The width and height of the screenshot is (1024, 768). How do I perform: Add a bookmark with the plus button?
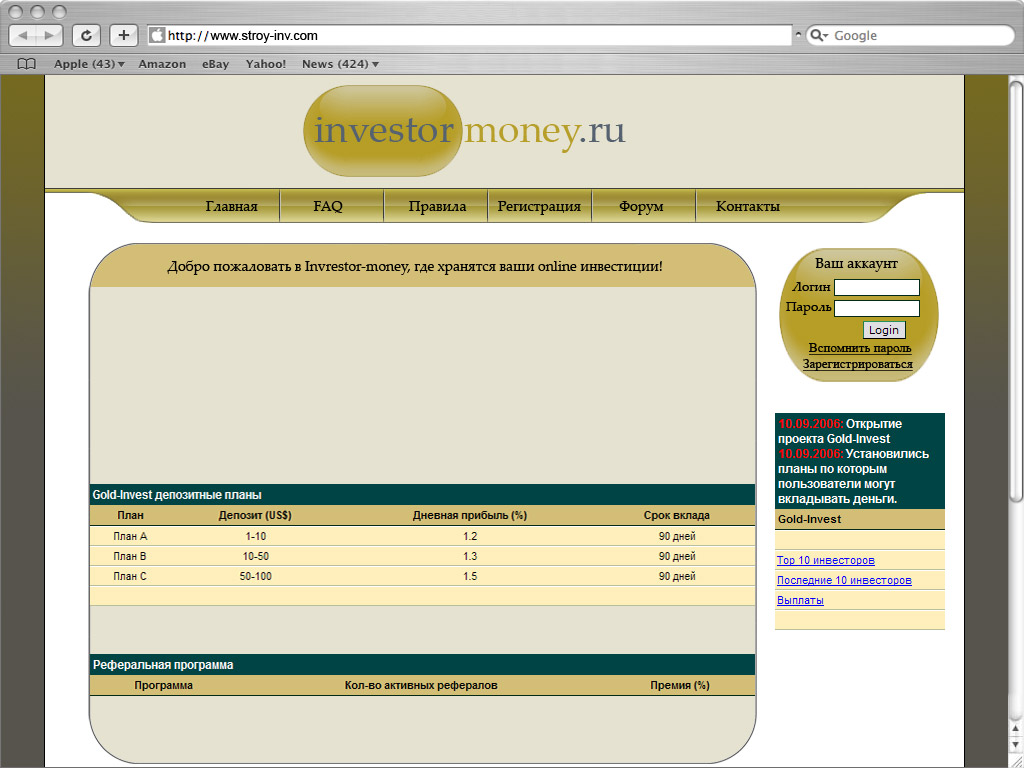[123, 35]
